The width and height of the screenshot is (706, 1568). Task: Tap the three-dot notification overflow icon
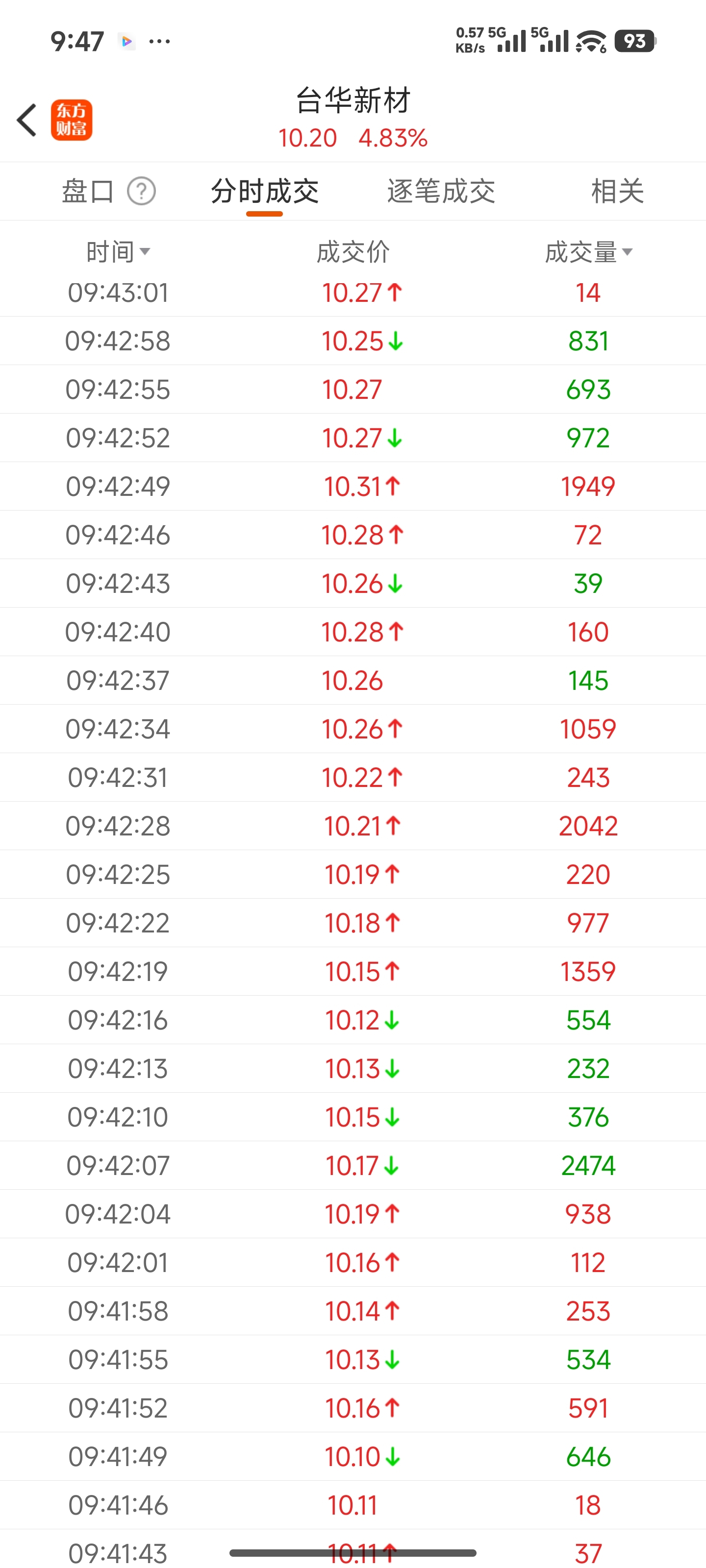(x=160, y=41)
